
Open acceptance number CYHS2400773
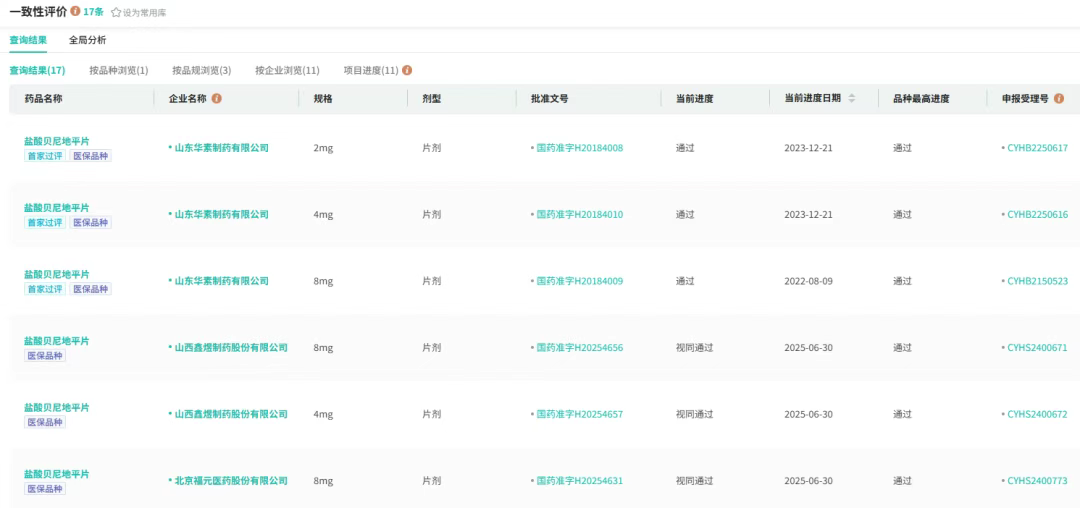(x=1037, y=481)
